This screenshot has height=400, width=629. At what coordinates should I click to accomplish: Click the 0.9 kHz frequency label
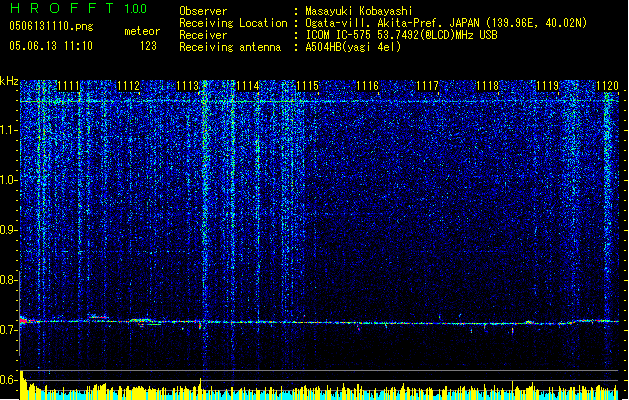click(9, 230)
